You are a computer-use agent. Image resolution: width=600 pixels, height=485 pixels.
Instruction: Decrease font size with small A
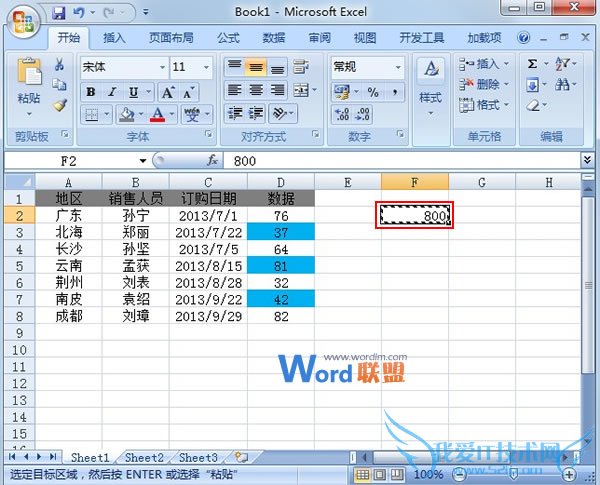[189, 92]
